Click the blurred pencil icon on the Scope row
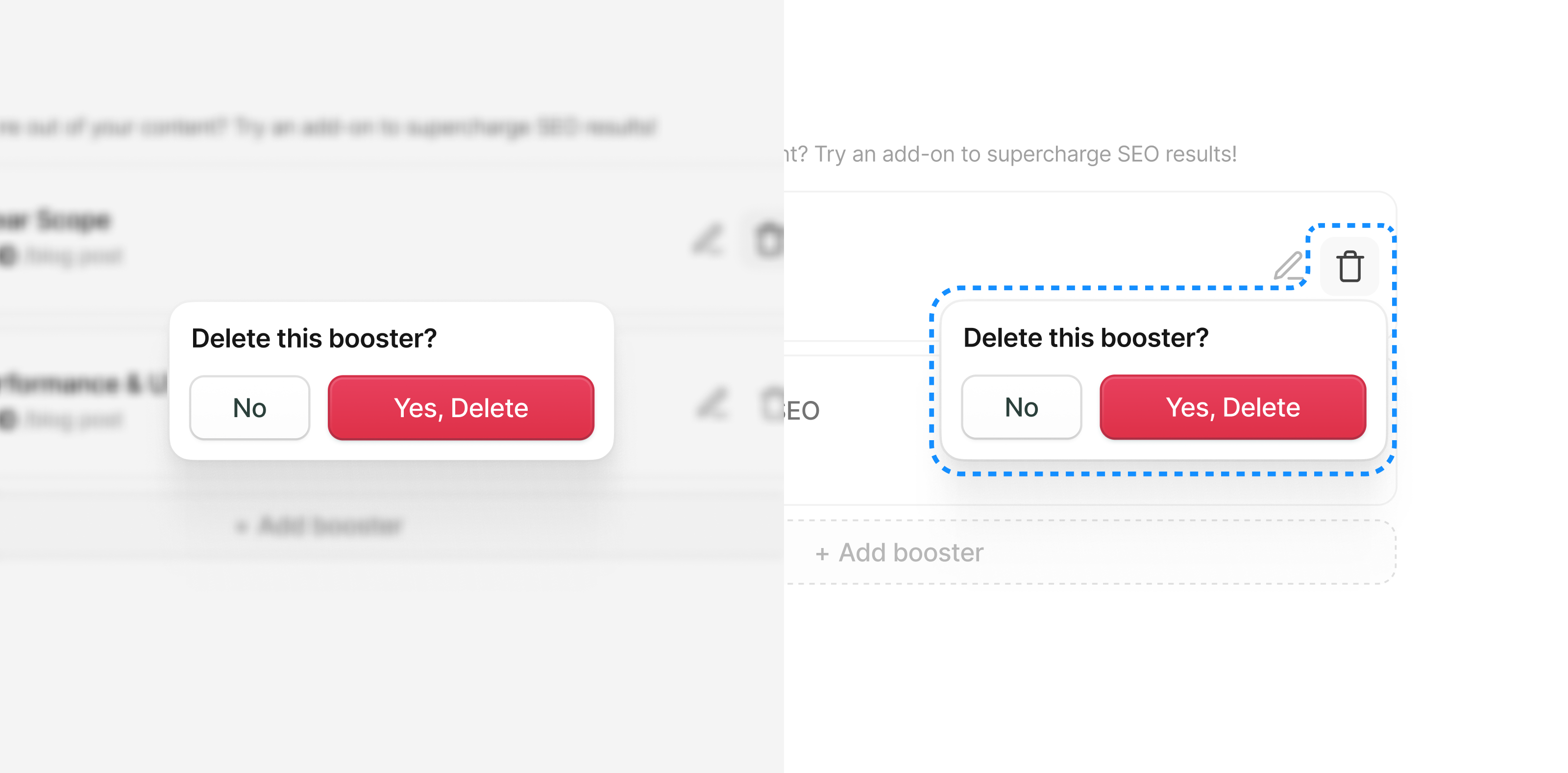The image size is (1568, 773). (708, 239)
